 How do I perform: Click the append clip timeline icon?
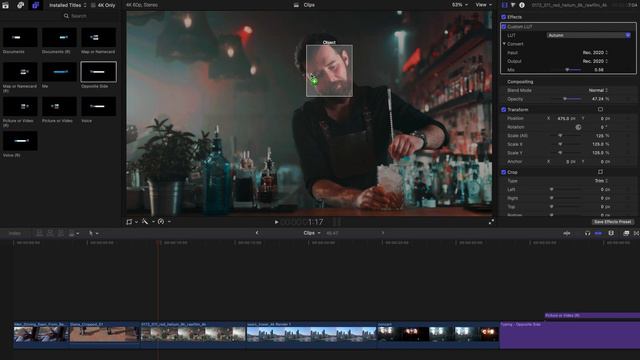point(61,233)
